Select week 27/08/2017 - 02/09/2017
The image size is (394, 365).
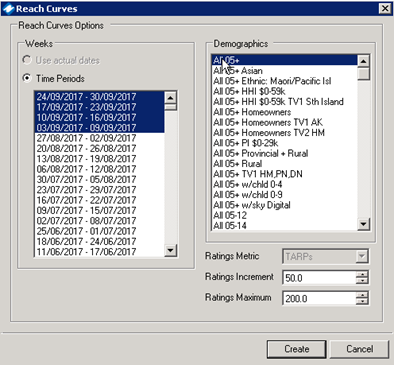point(99,138)
